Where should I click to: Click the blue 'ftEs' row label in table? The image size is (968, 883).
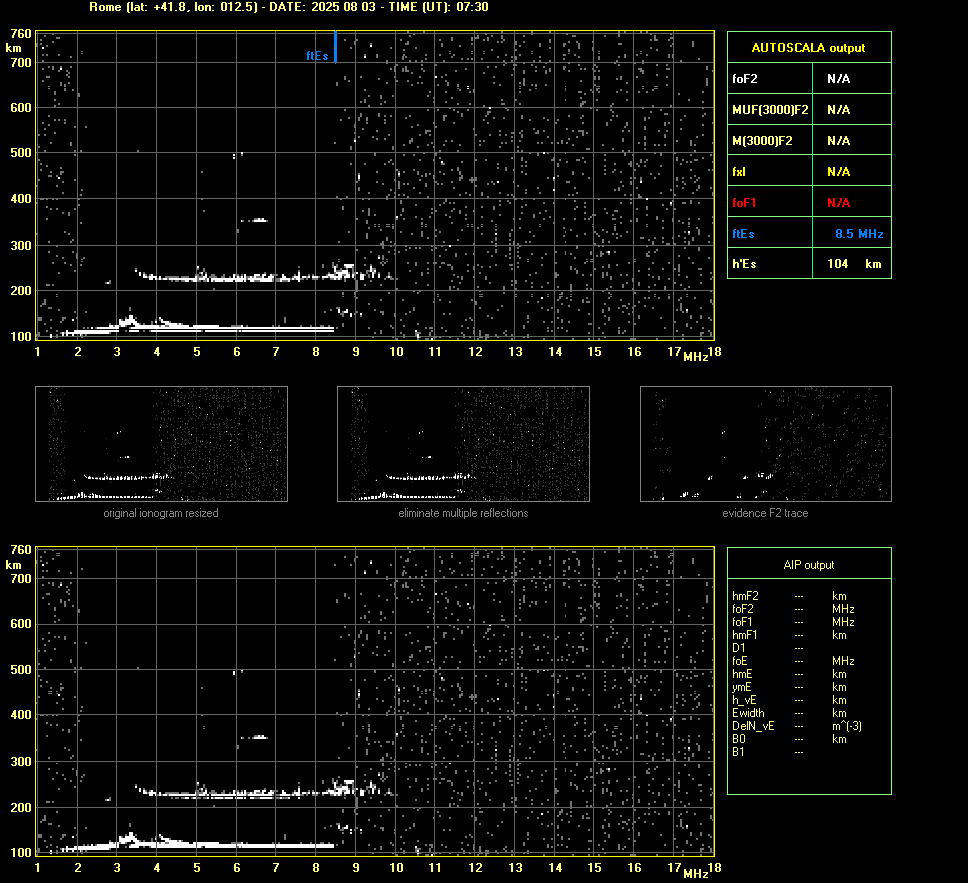point(743,233)
